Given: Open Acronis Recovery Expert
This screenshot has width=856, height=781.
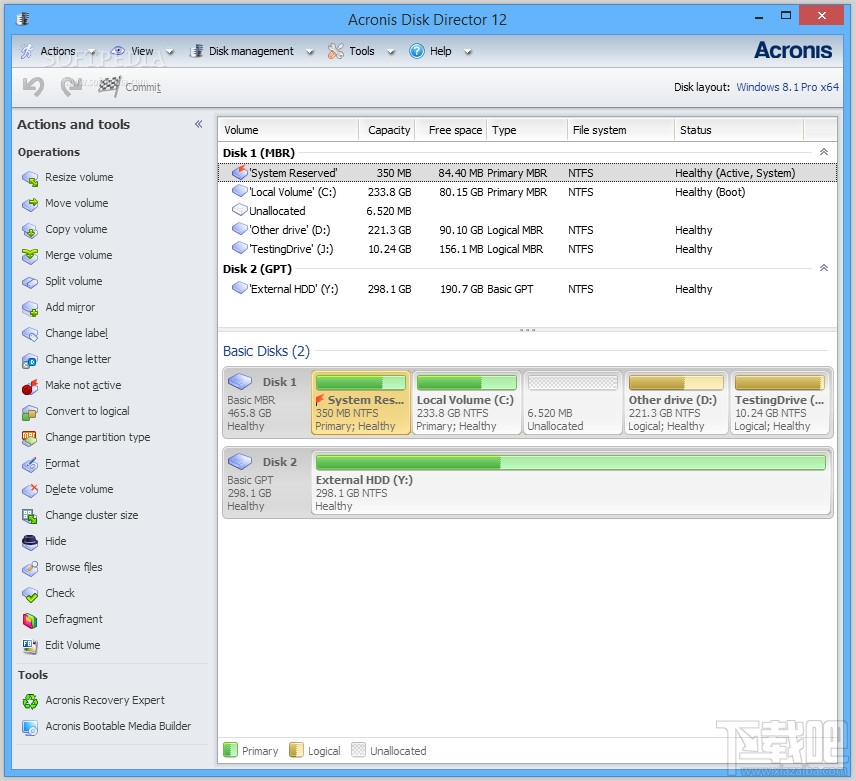Looking at the screenshot, I should click(x=94, y=700).
